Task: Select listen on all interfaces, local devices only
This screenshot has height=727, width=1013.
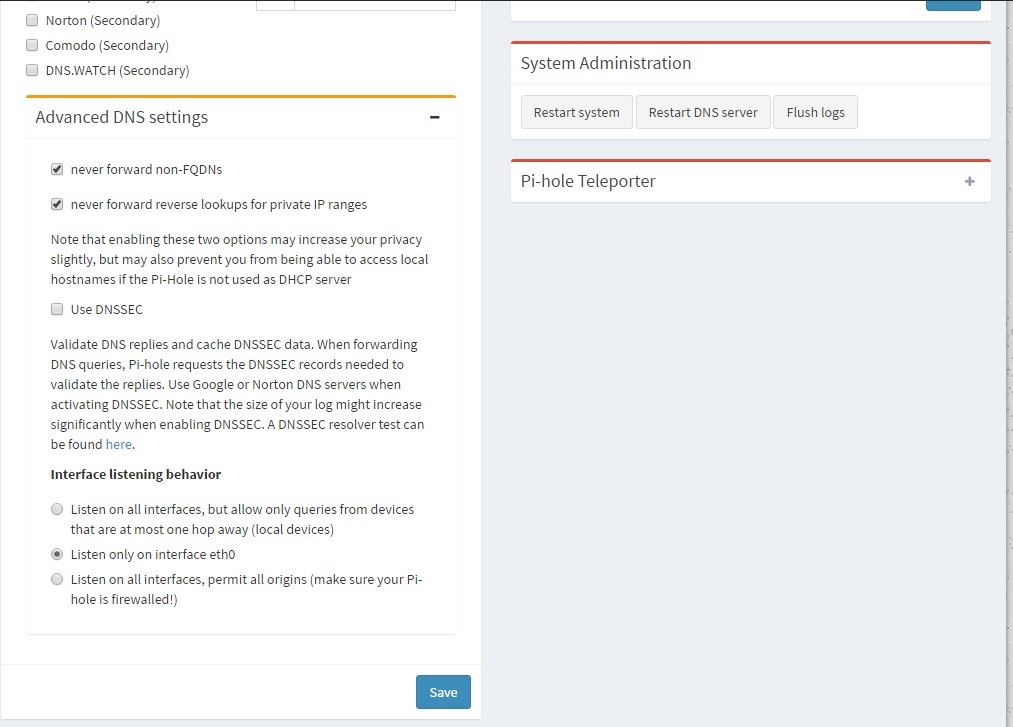Action: tap(57, 509)
